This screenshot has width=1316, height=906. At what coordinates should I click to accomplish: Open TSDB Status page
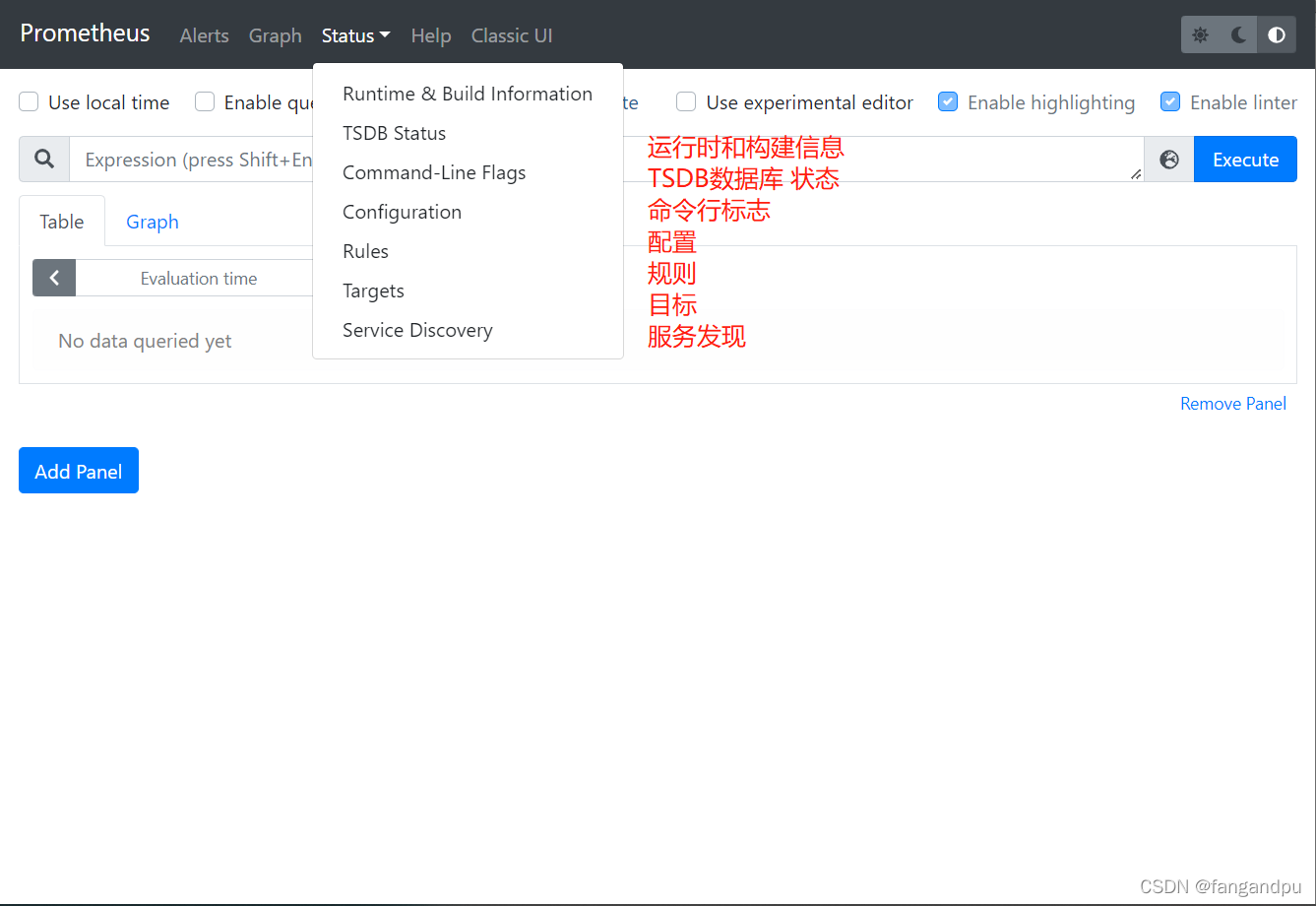coord(468,133)
